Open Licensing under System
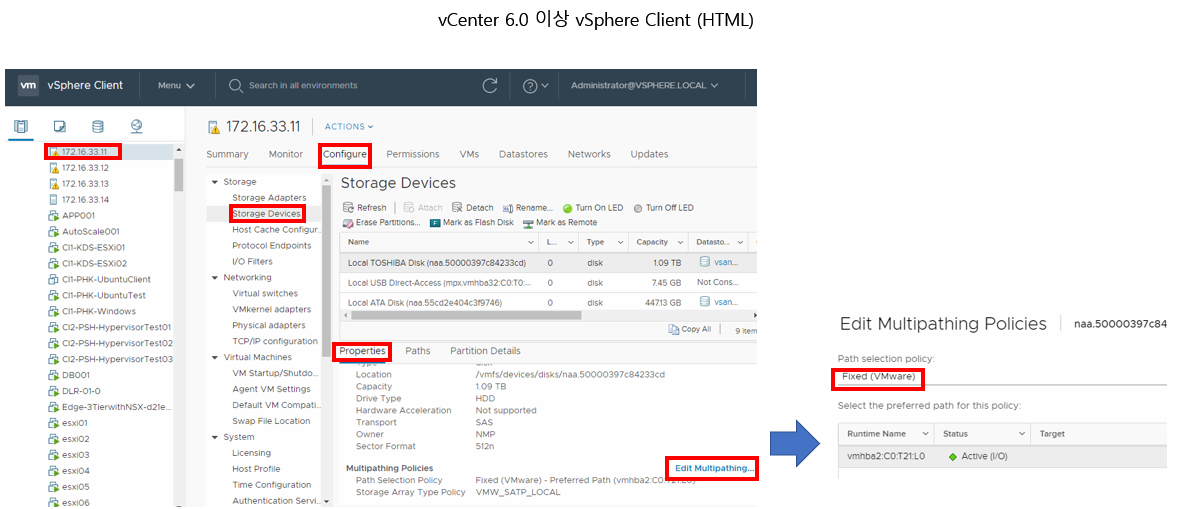The image size is (1186, 509). [x=251, y=453]
